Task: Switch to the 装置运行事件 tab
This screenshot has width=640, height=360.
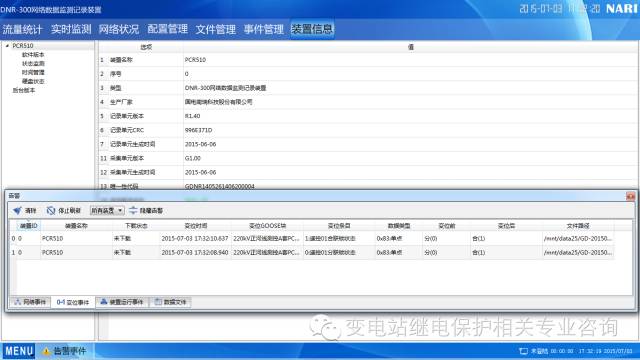Action: coord(122,302)
